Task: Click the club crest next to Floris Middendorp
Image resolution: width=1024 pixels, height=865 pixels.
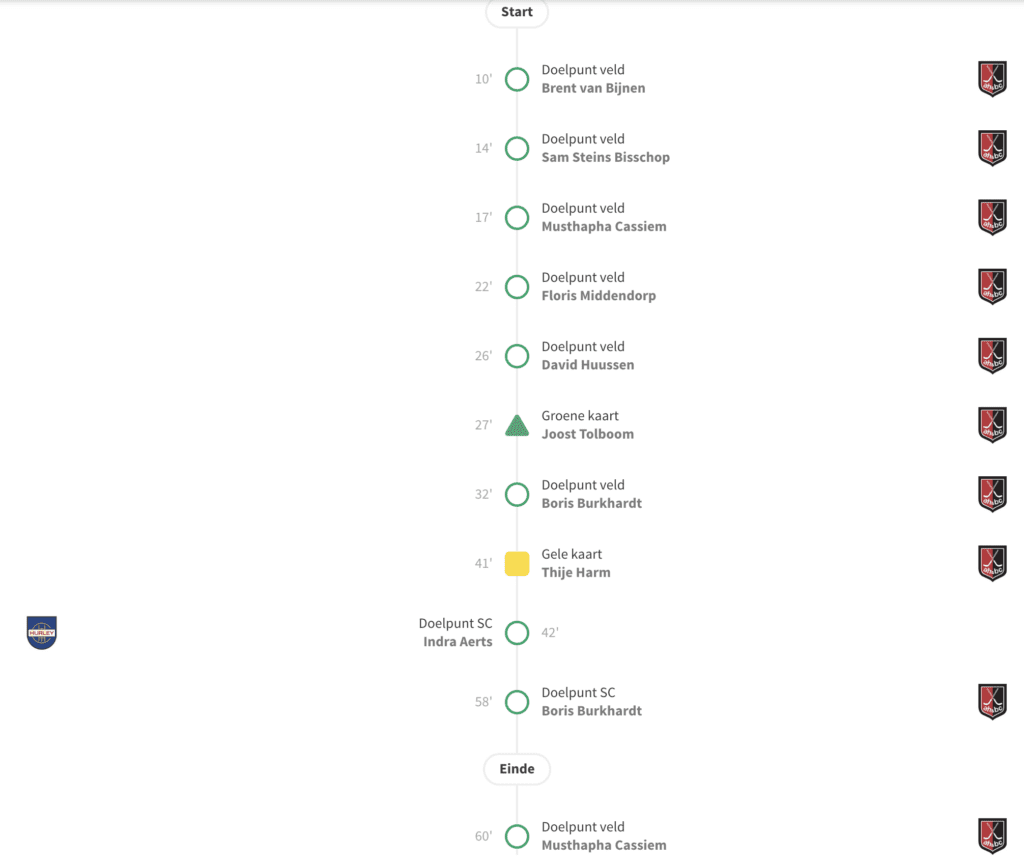Action: (991, 287)
